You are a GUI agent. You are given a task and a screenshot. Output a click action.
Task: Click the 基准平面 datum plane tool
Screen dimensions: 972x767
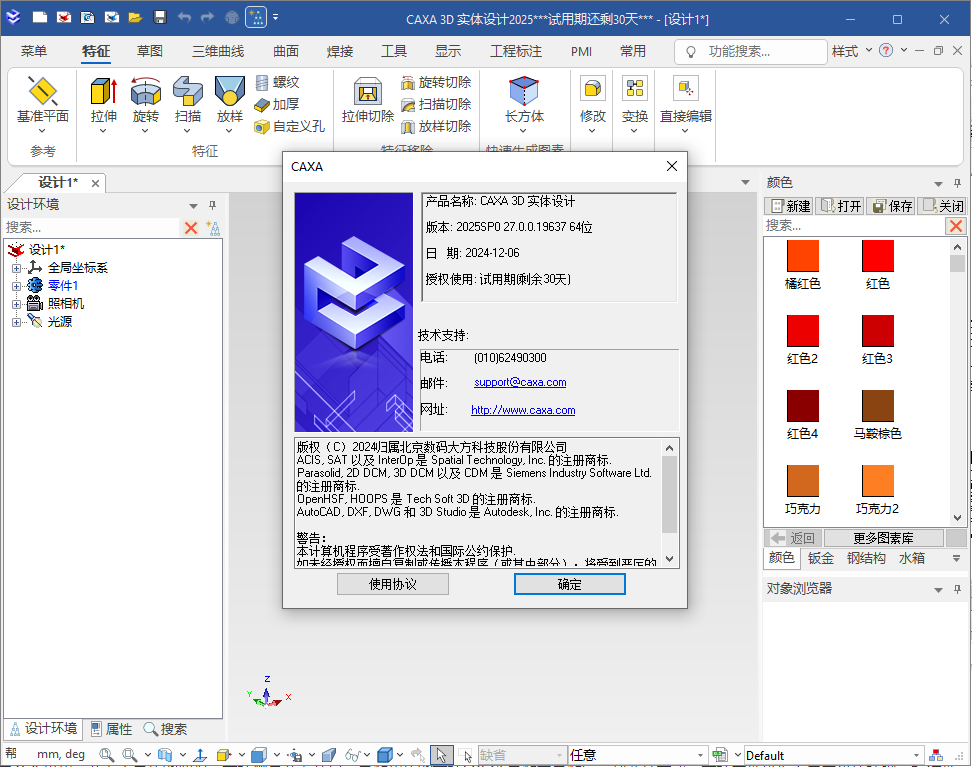43,99
